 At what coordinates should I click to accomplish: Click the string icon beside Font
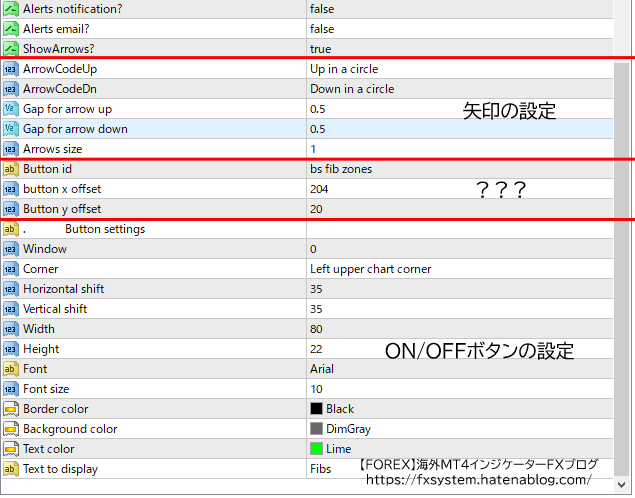[x=11, y=369]
